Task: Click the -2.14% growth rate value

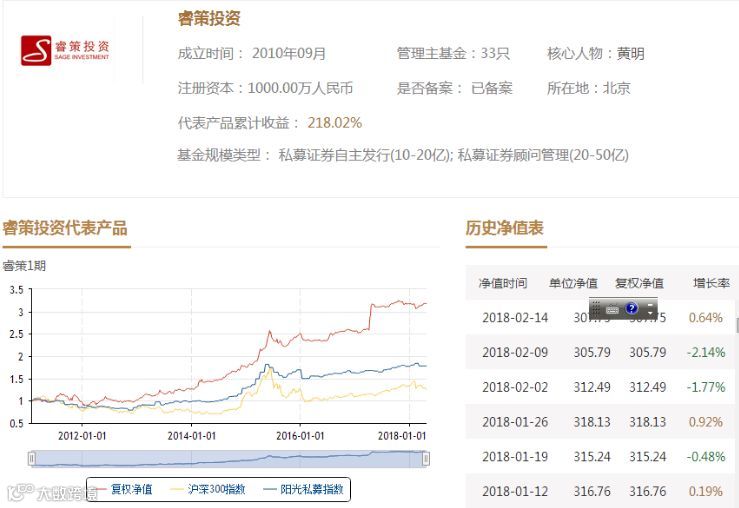Action: [706, 352]
